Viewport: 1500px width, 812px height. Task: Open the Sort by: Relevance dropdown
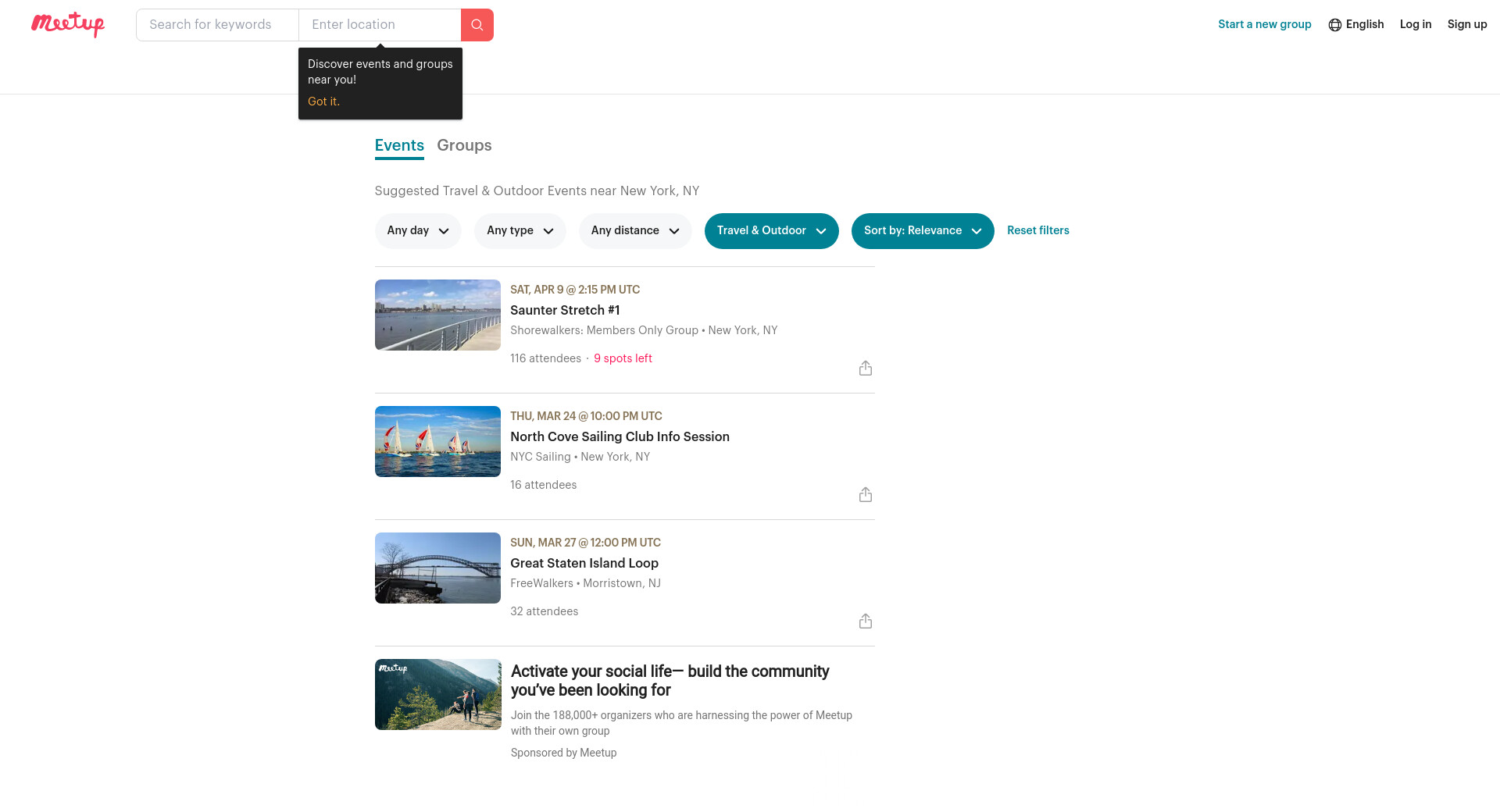[x=922, y=231]
